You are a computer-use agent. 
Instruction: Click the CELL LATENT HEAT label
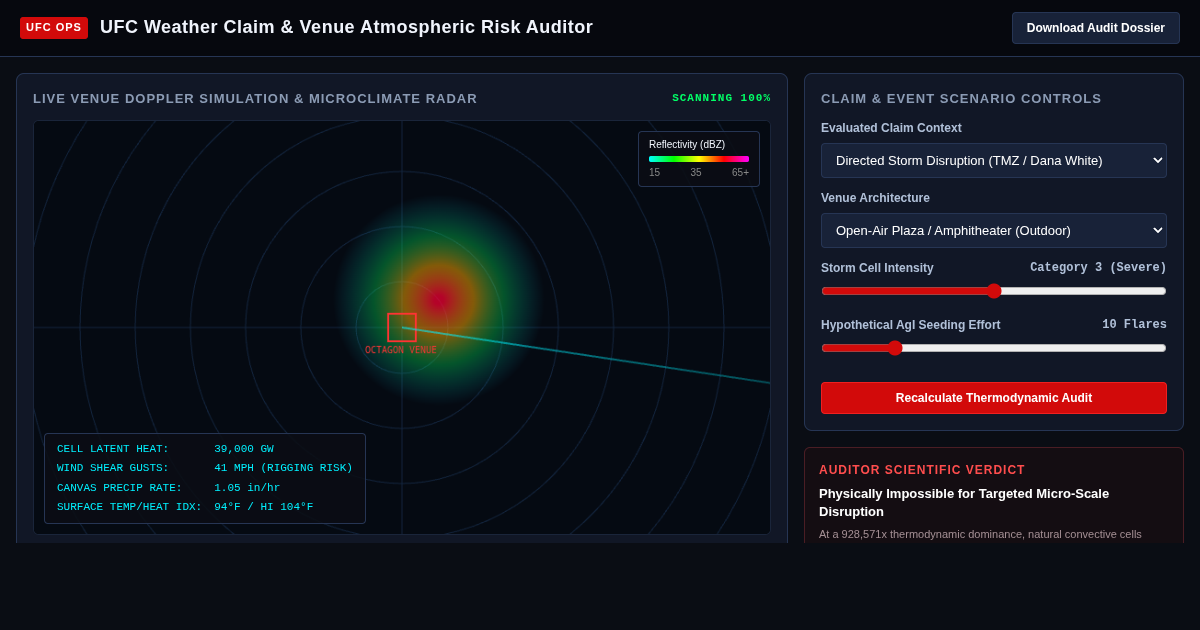click(x=113, y=449)
